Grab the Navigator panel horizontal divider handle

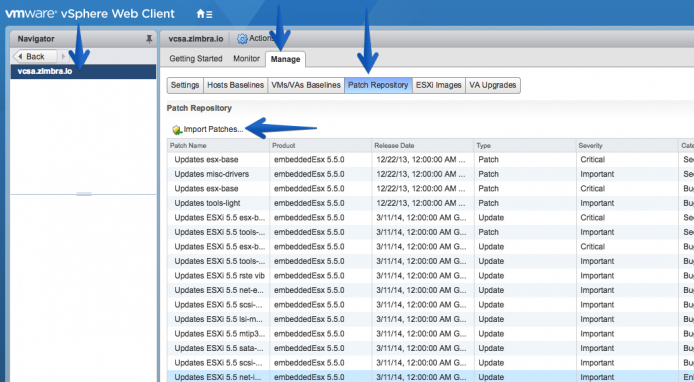point(84,194)
